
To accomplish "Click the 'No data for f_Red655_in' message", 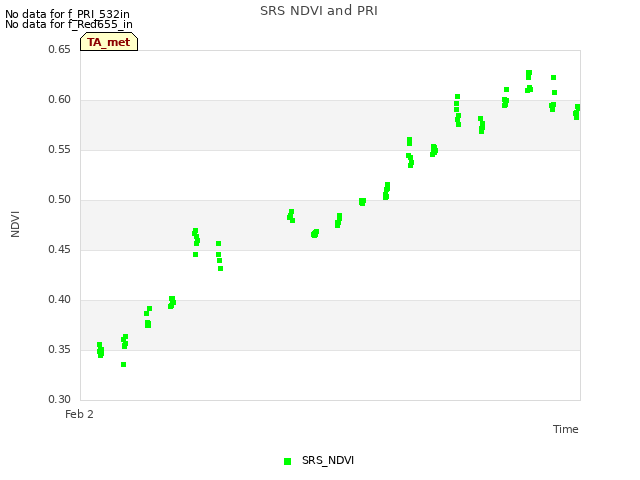I will tap(69, 24).
